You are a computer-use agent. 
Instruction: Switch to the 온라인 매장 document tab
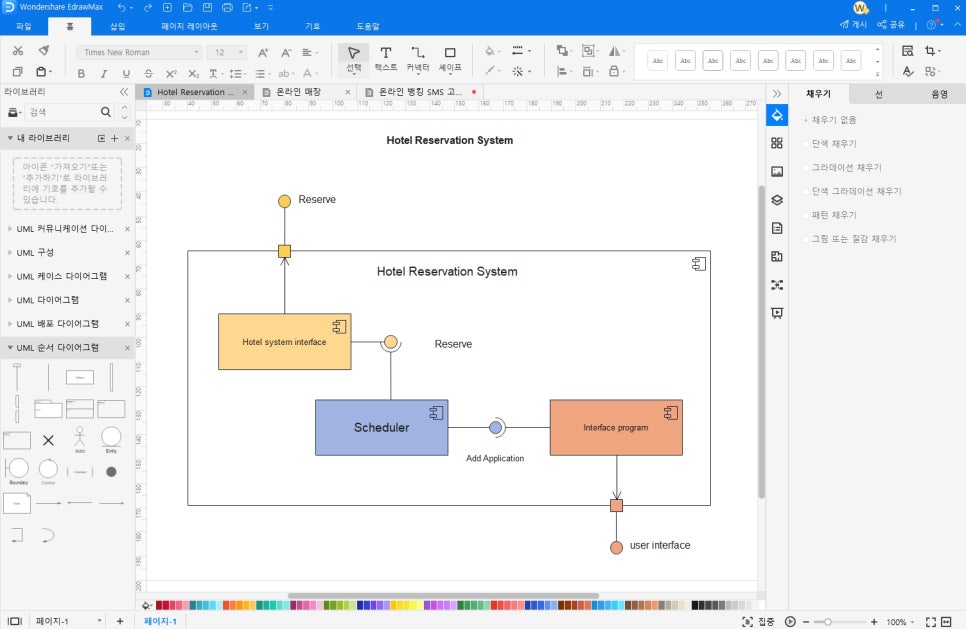(x=298, y=92)
